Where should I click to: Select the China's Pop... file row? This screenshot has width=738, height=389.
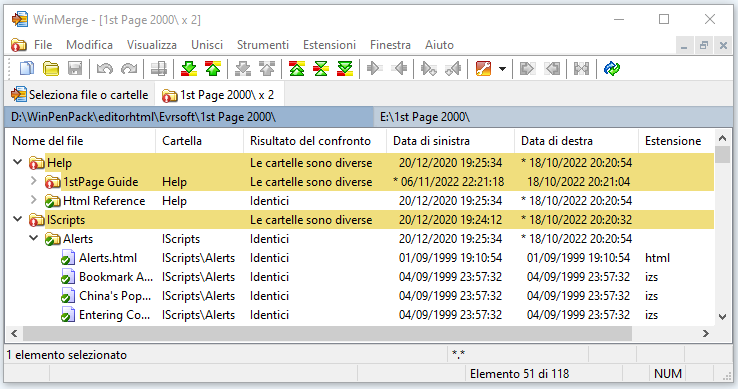pos(360,296)
